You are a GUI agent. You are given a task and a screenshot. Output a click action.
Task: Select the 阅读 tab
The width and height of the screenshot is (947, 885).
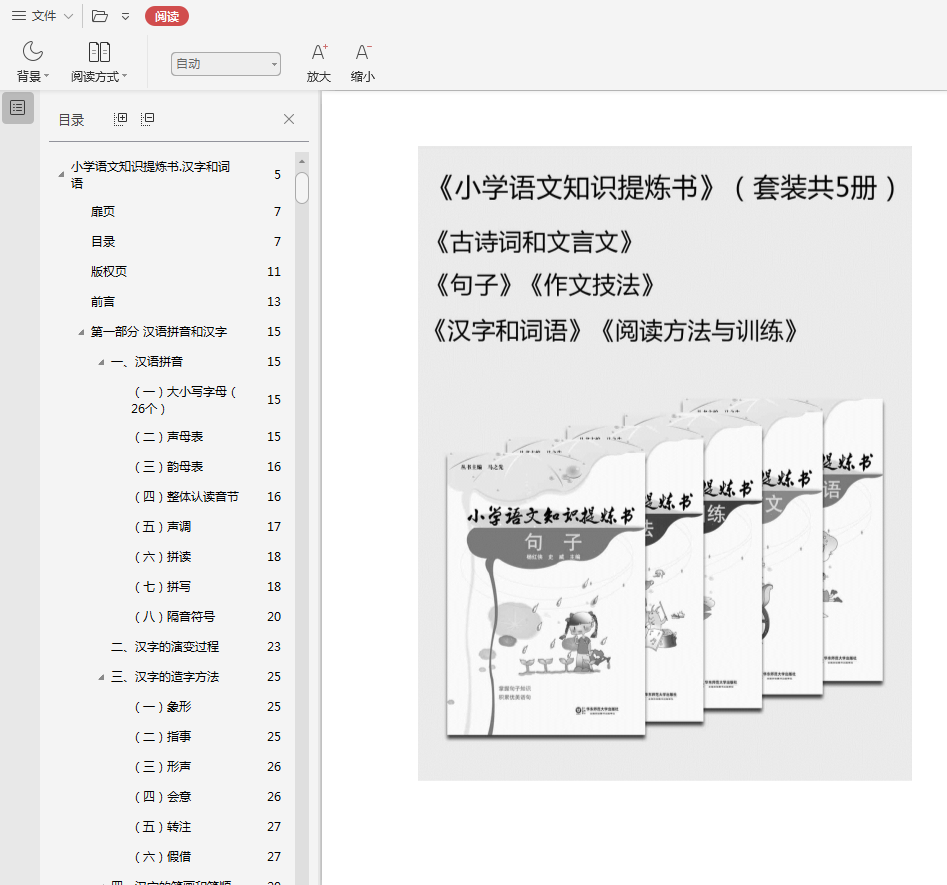pos(167,16)
